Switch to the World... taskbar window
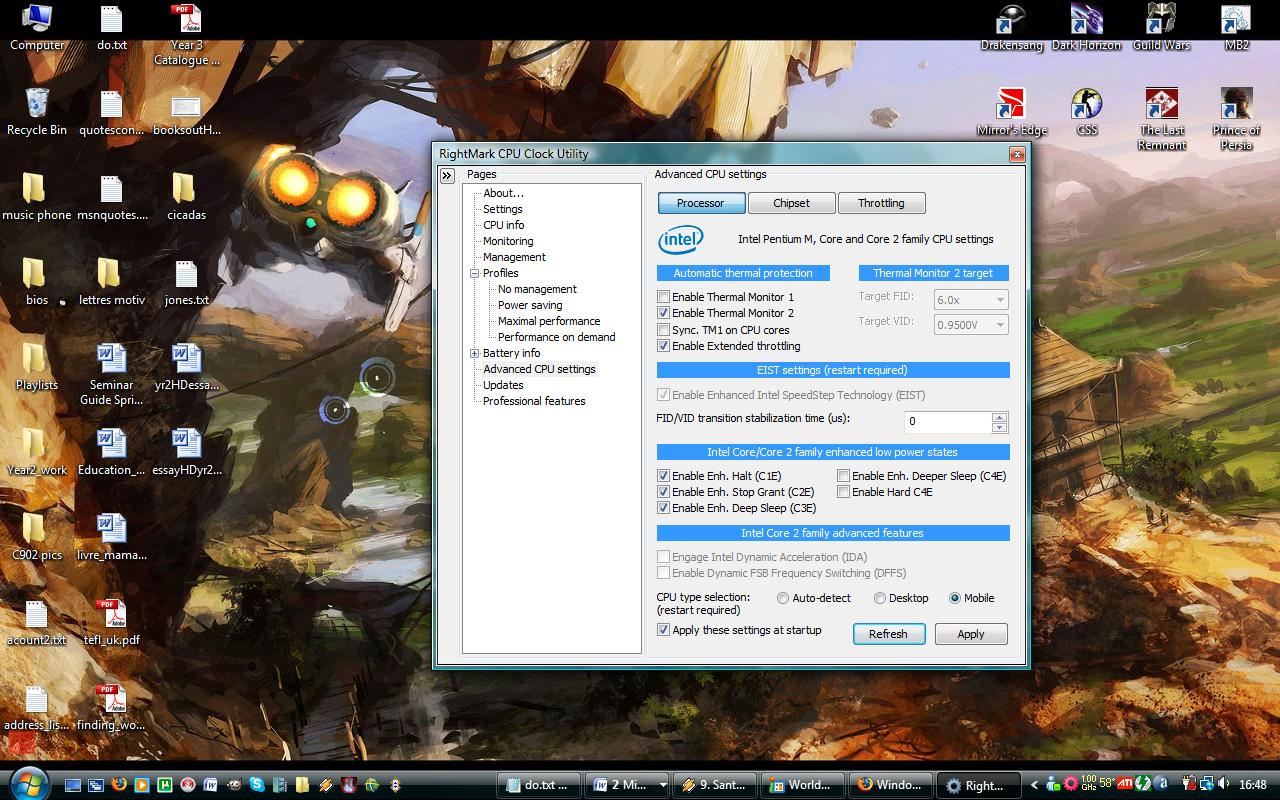Screen dimensions: 1280x800 point(803,785)
